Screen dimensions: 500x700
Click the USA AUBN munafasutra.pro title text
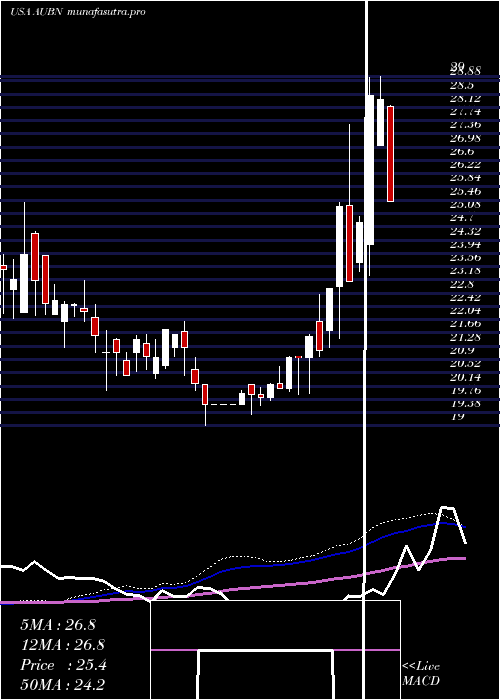(x=78, y=12)
